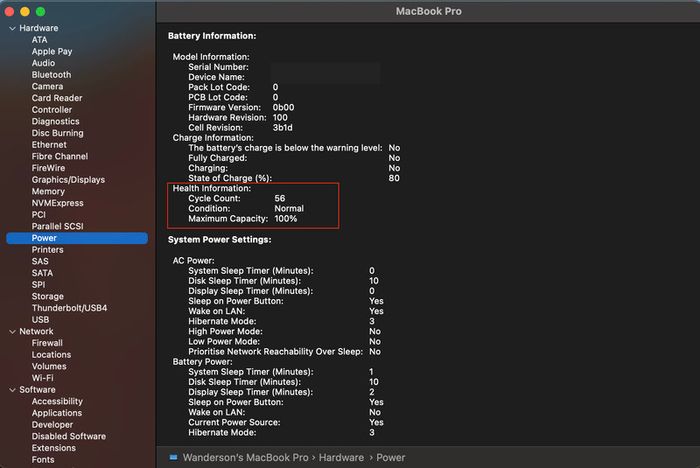Select Volumes under Network
Image resolution: width=700 pixels, height=468 pixels.
49,366
